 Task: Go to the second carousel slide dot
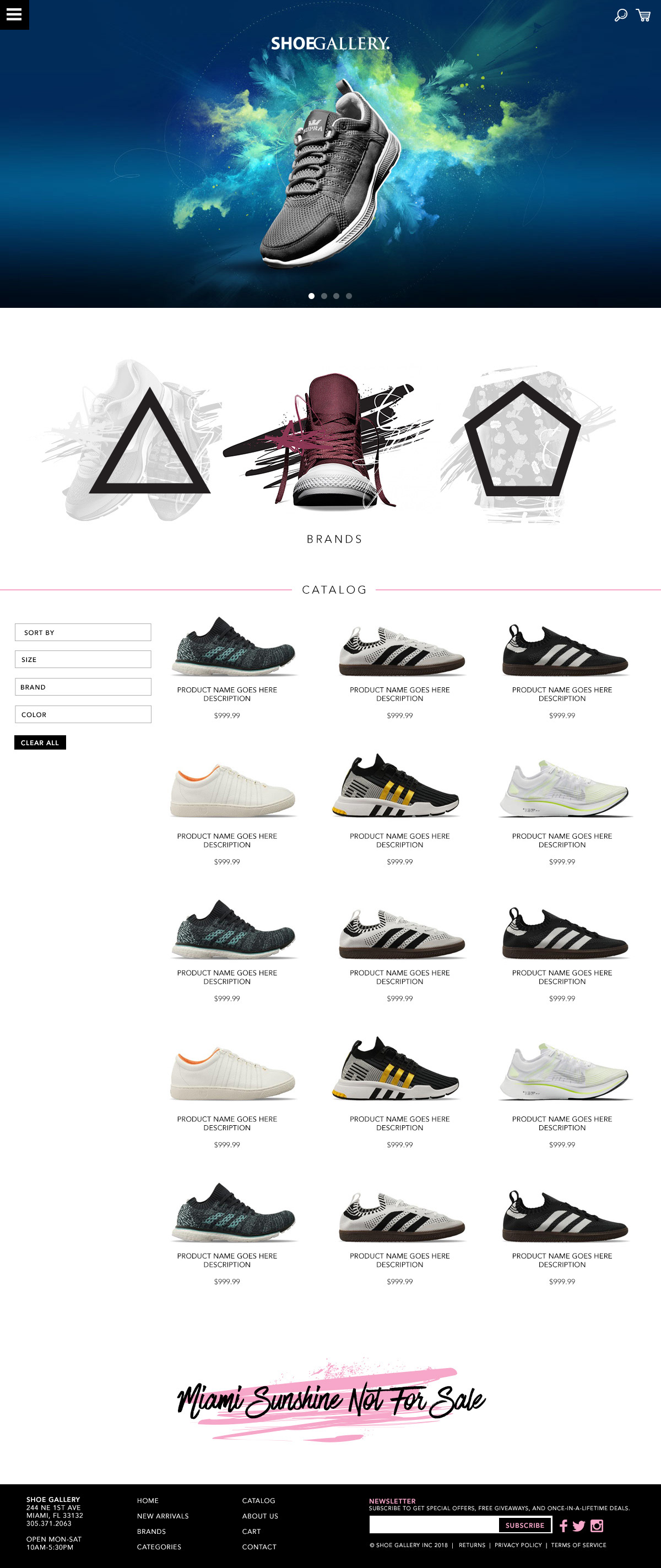[324, 296]
